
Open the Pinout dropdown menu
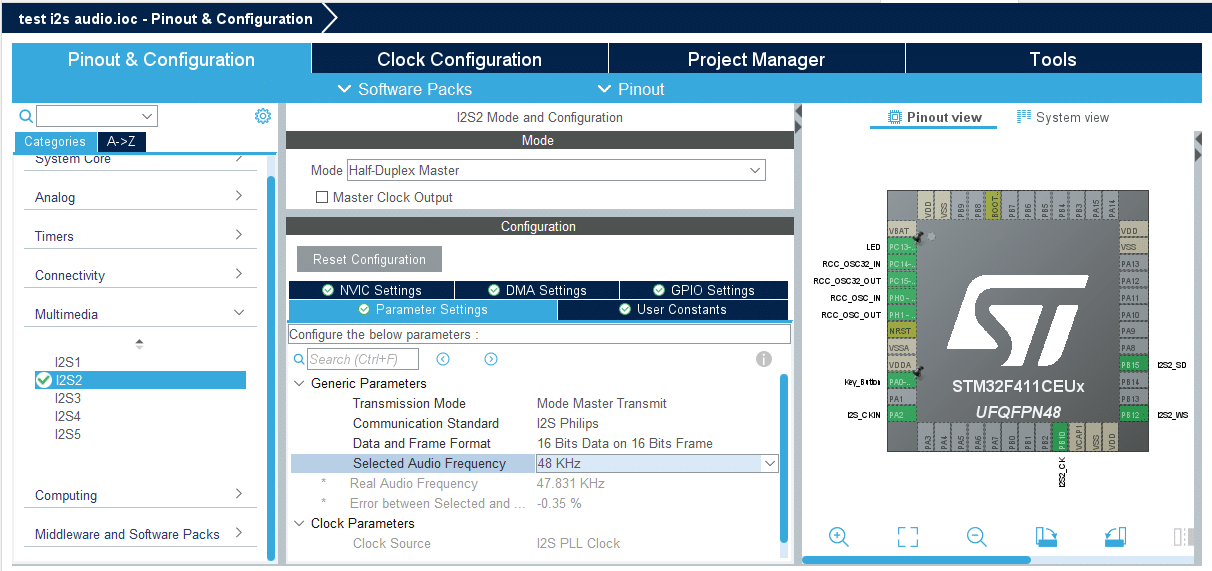pyautogui.click(x=631, y=89)
